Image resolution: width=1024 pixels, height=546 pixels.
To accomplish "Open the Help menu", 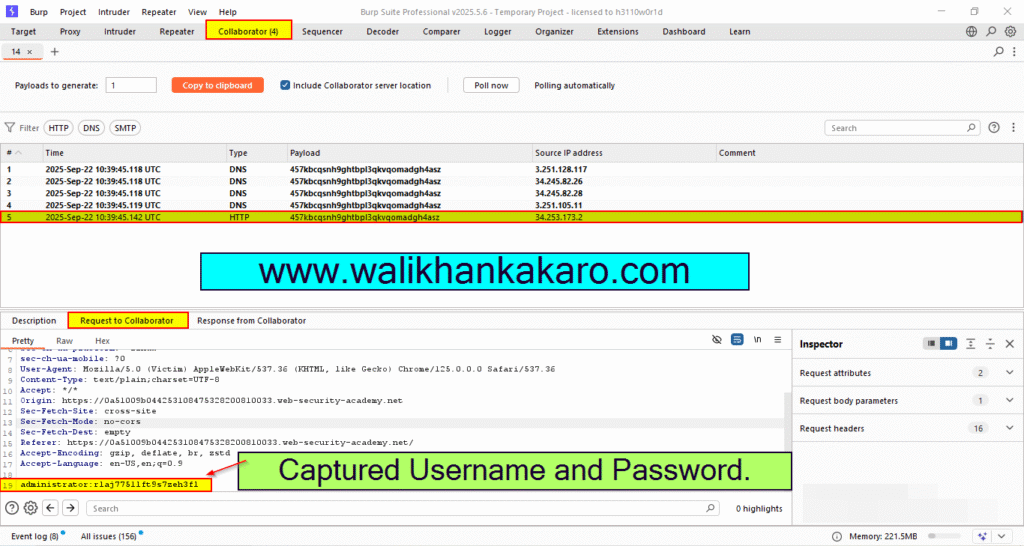I will click(227, 12).
